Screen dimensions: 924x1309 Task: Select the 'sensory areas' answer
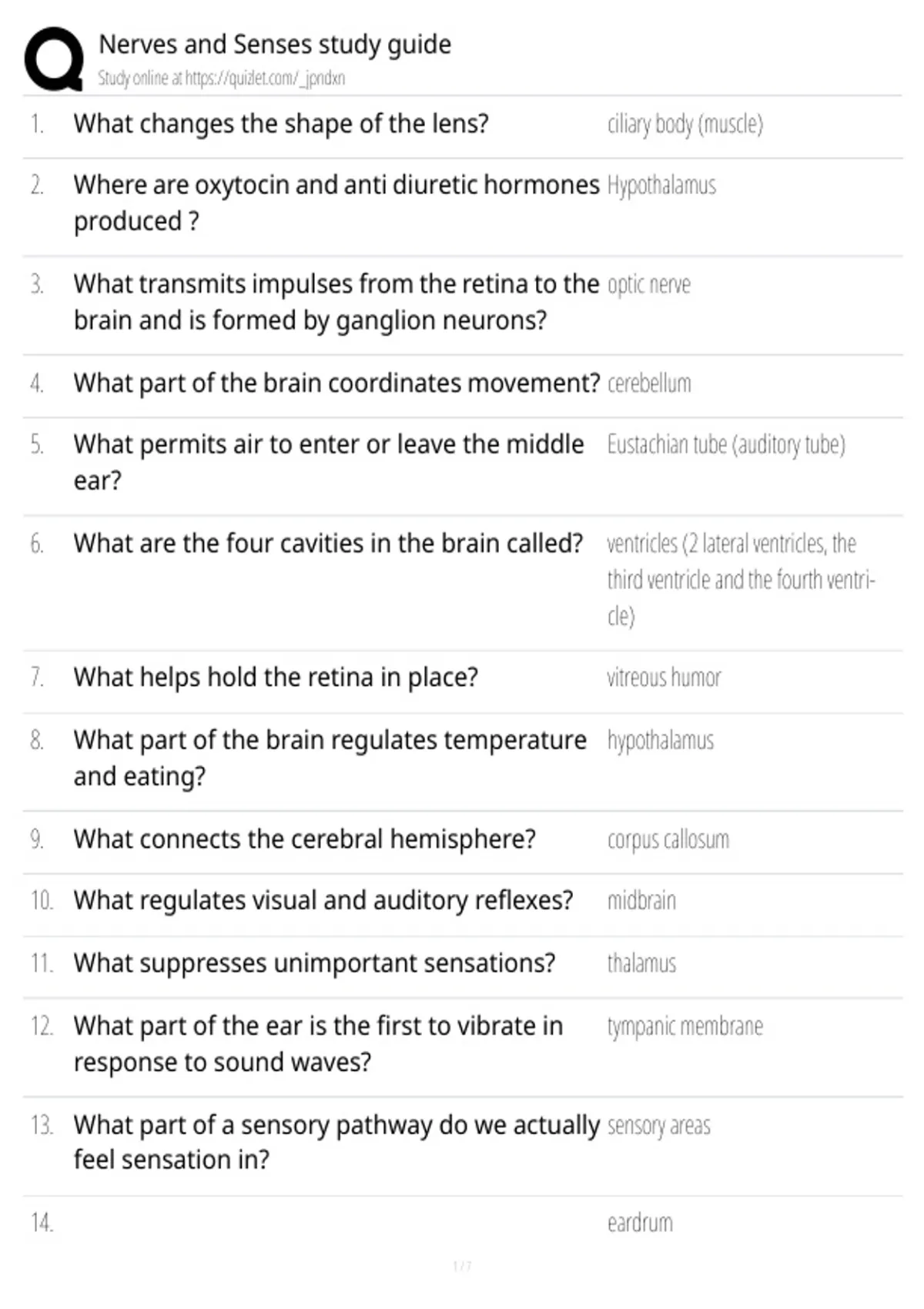(658, 1126)
